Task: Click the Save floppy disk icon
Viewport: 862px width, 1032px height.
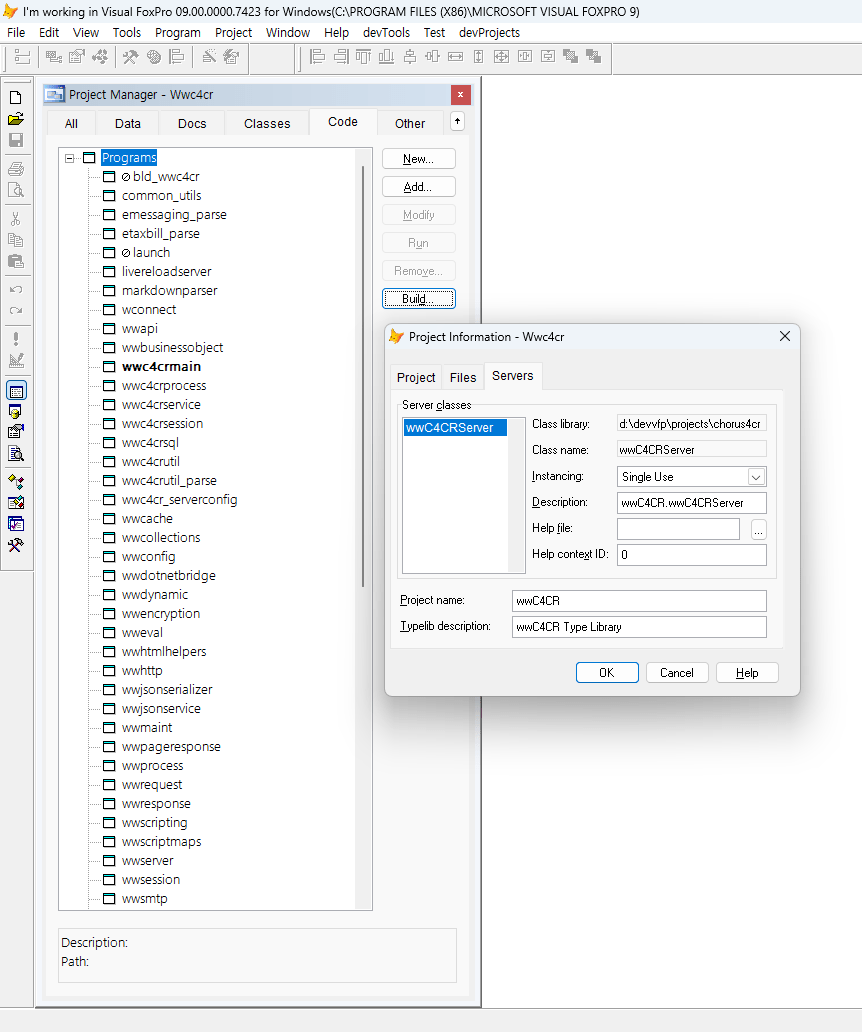Action: coord(16,140)
